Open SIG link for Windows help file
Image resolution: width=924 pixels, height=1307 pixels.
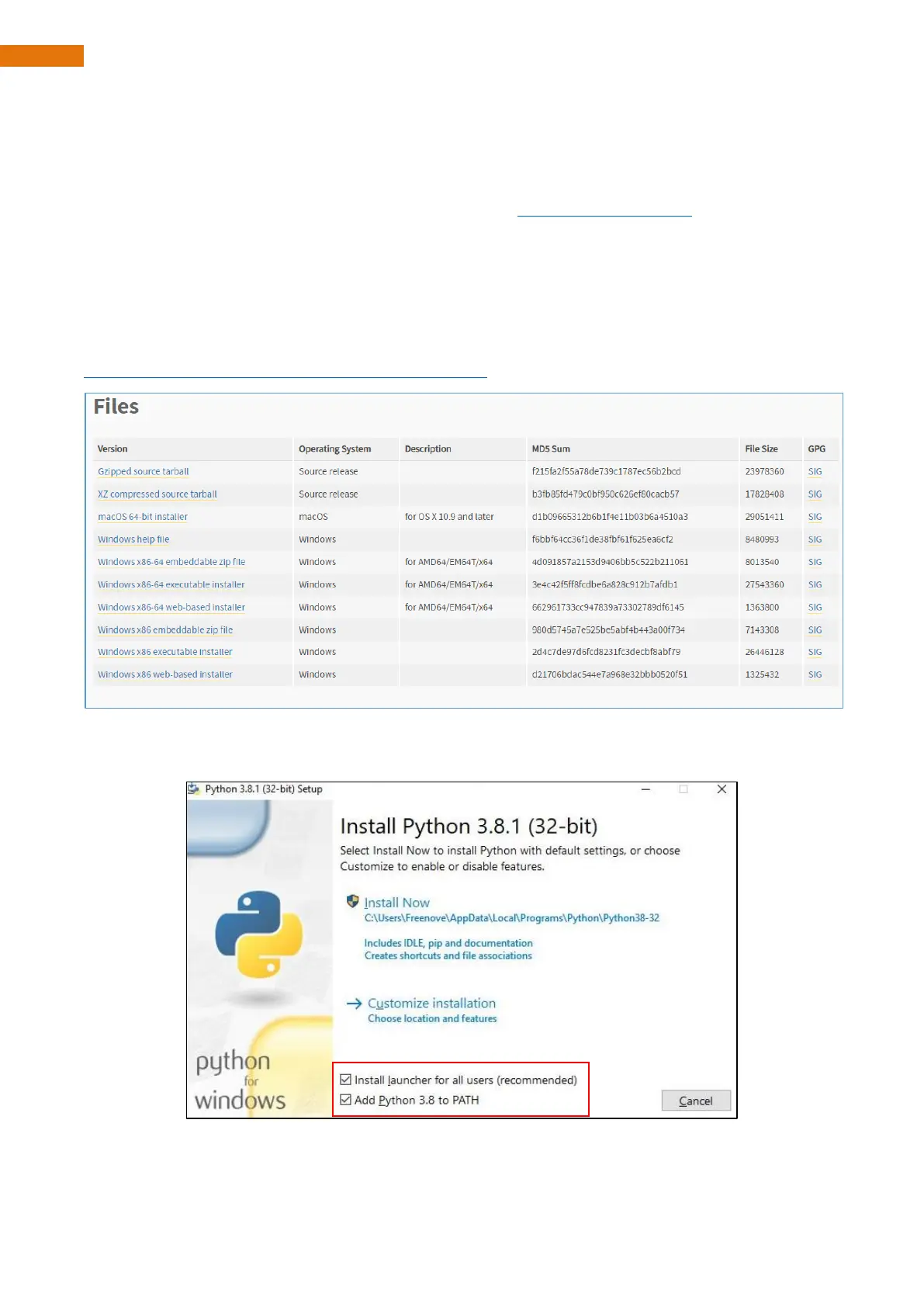815,539
